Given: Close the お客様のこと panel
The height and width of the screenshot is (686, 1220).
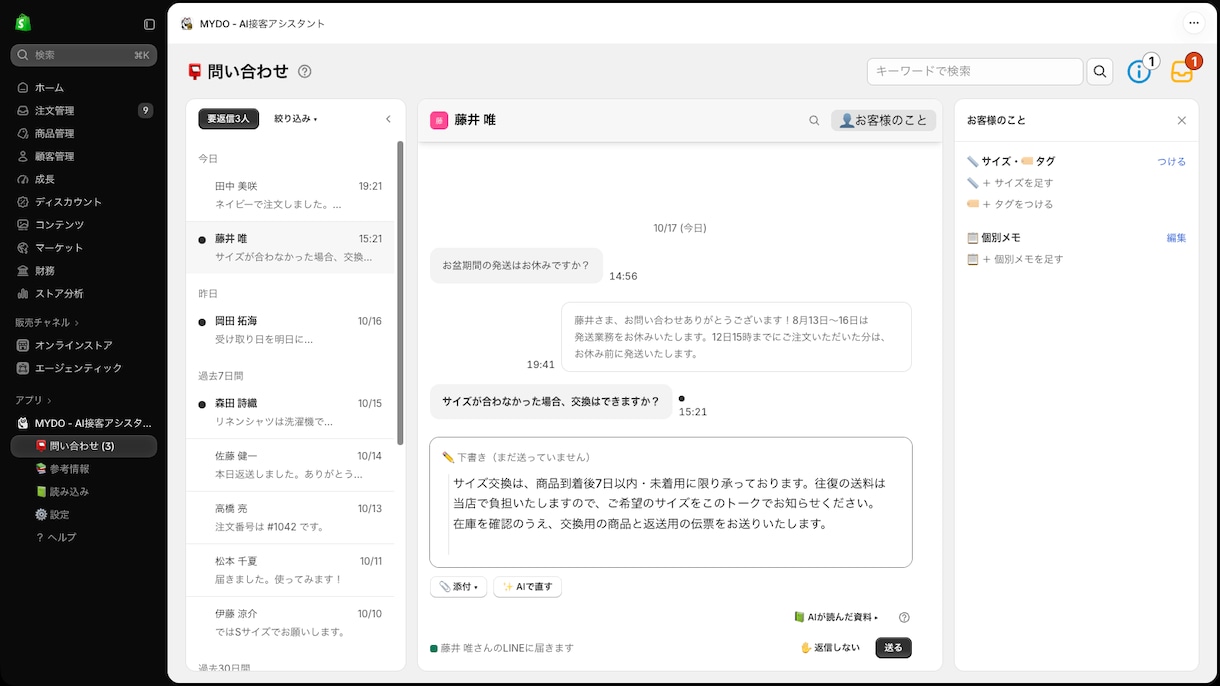Looking at the screenshot, I should click(1181, 120).
